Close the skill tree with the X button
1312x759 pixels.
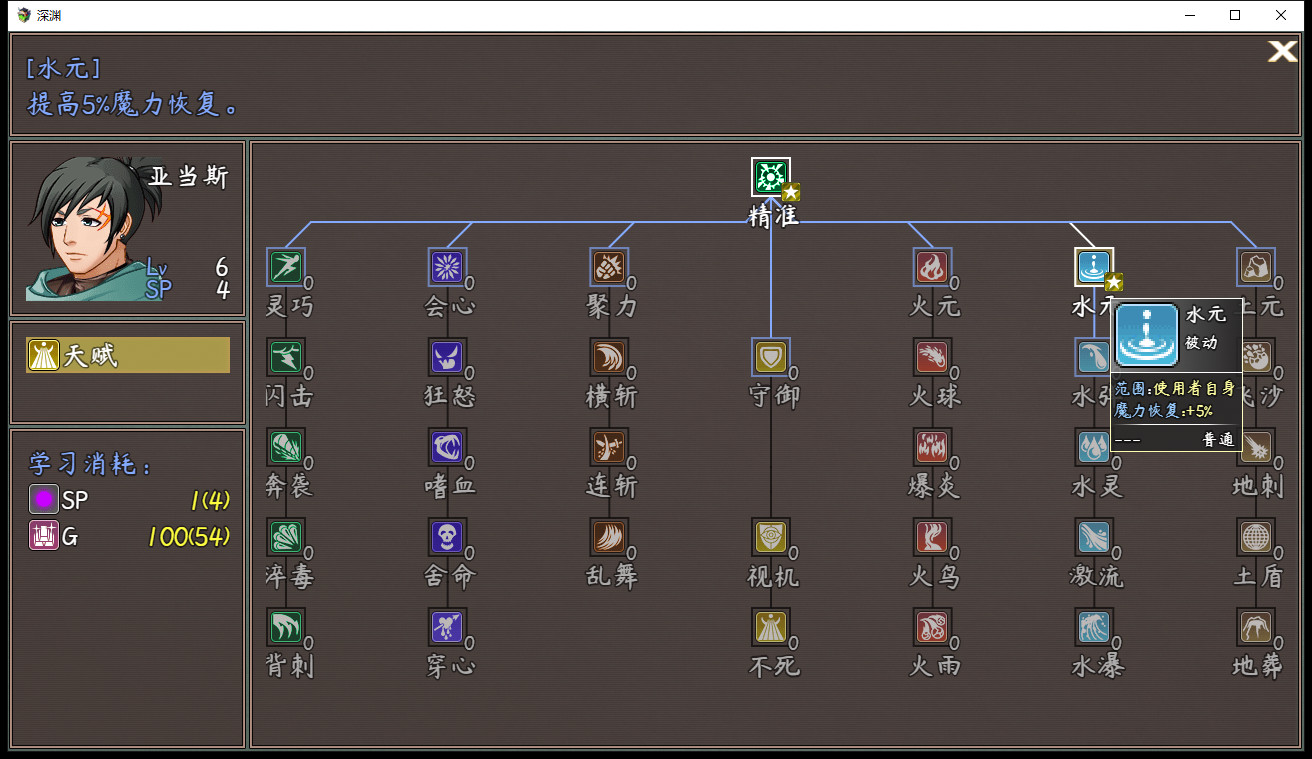point(1281,51)
